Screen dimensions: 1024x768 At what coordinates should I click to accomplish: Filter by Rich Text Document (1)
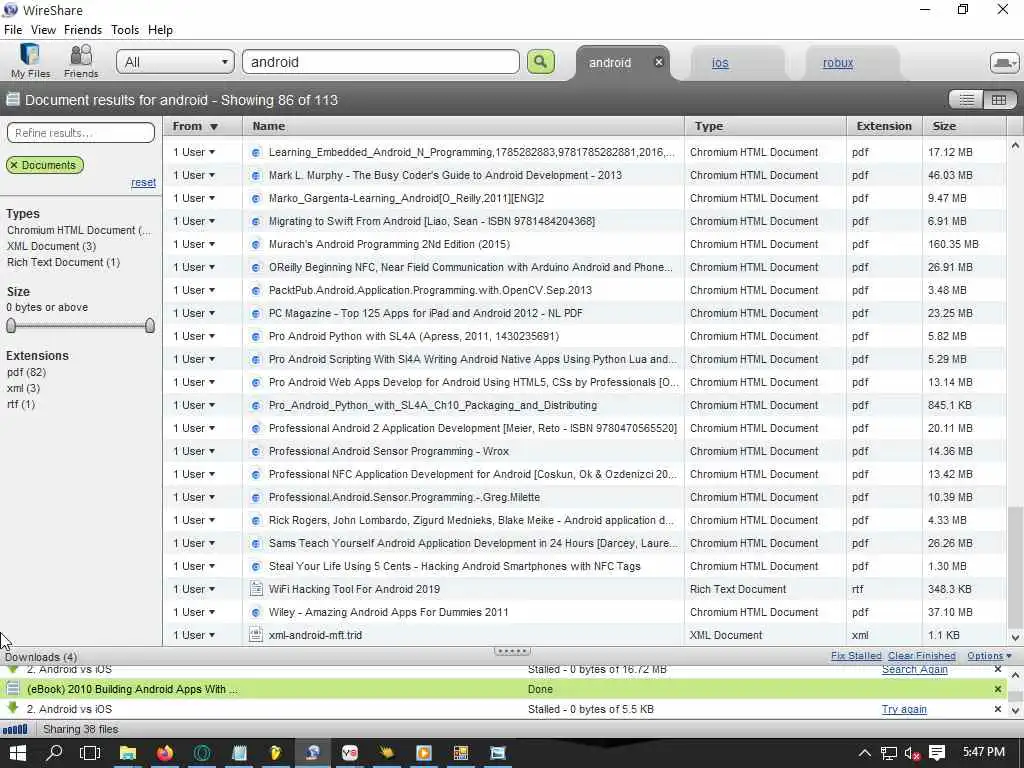pos(63,262)
